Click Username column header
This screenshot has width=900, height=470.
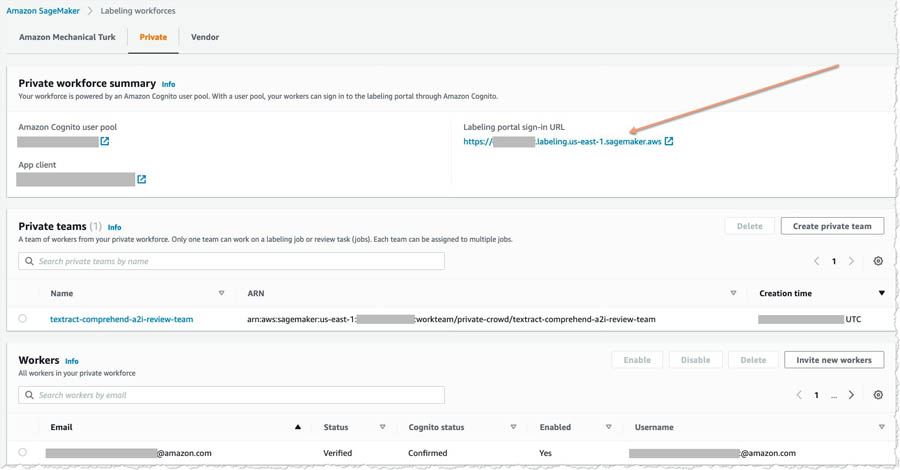[x=654, y=427]
